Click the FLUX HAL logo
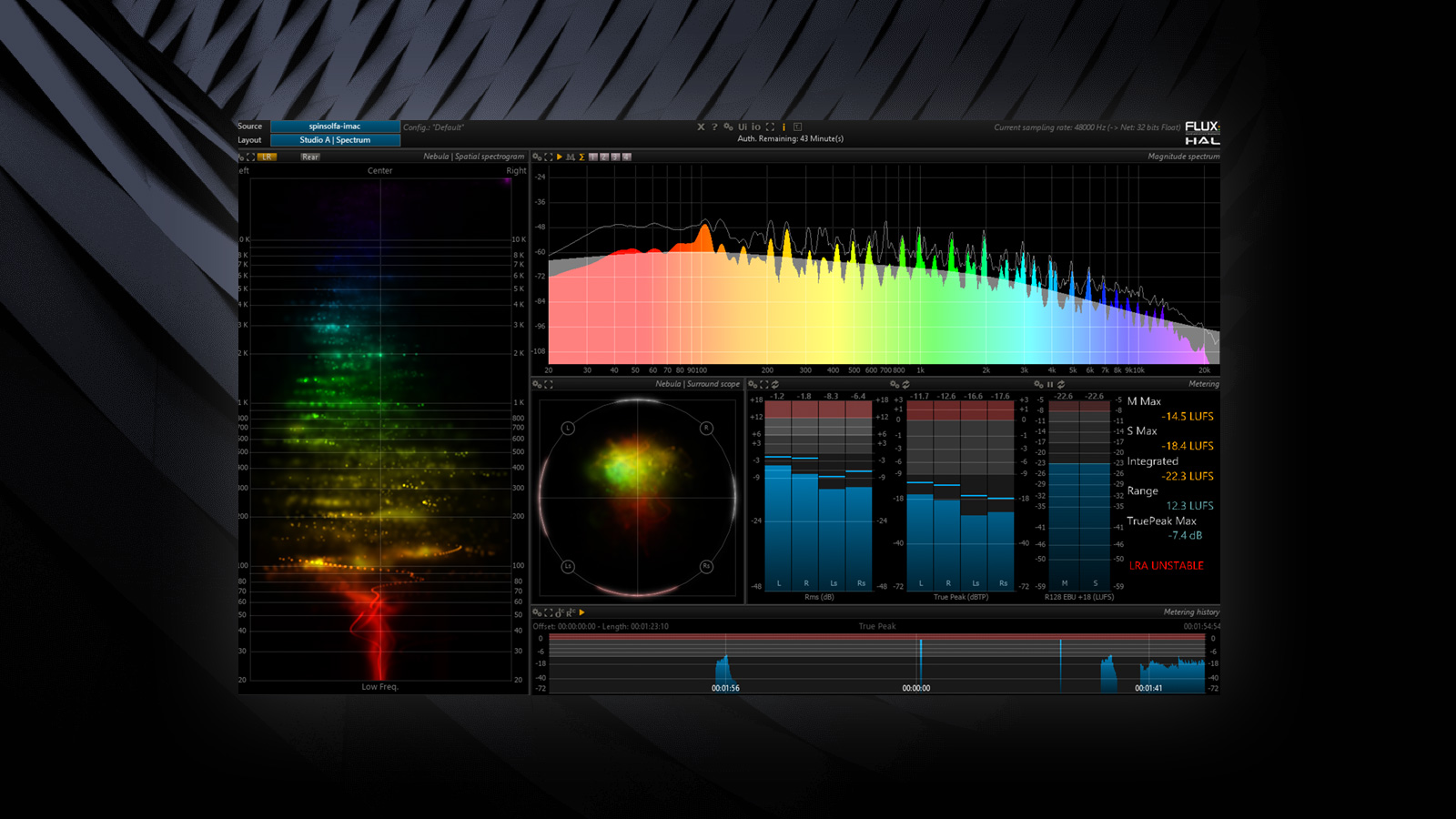The height and width of the screenshot is (819, 1456). click(1202, 133)
